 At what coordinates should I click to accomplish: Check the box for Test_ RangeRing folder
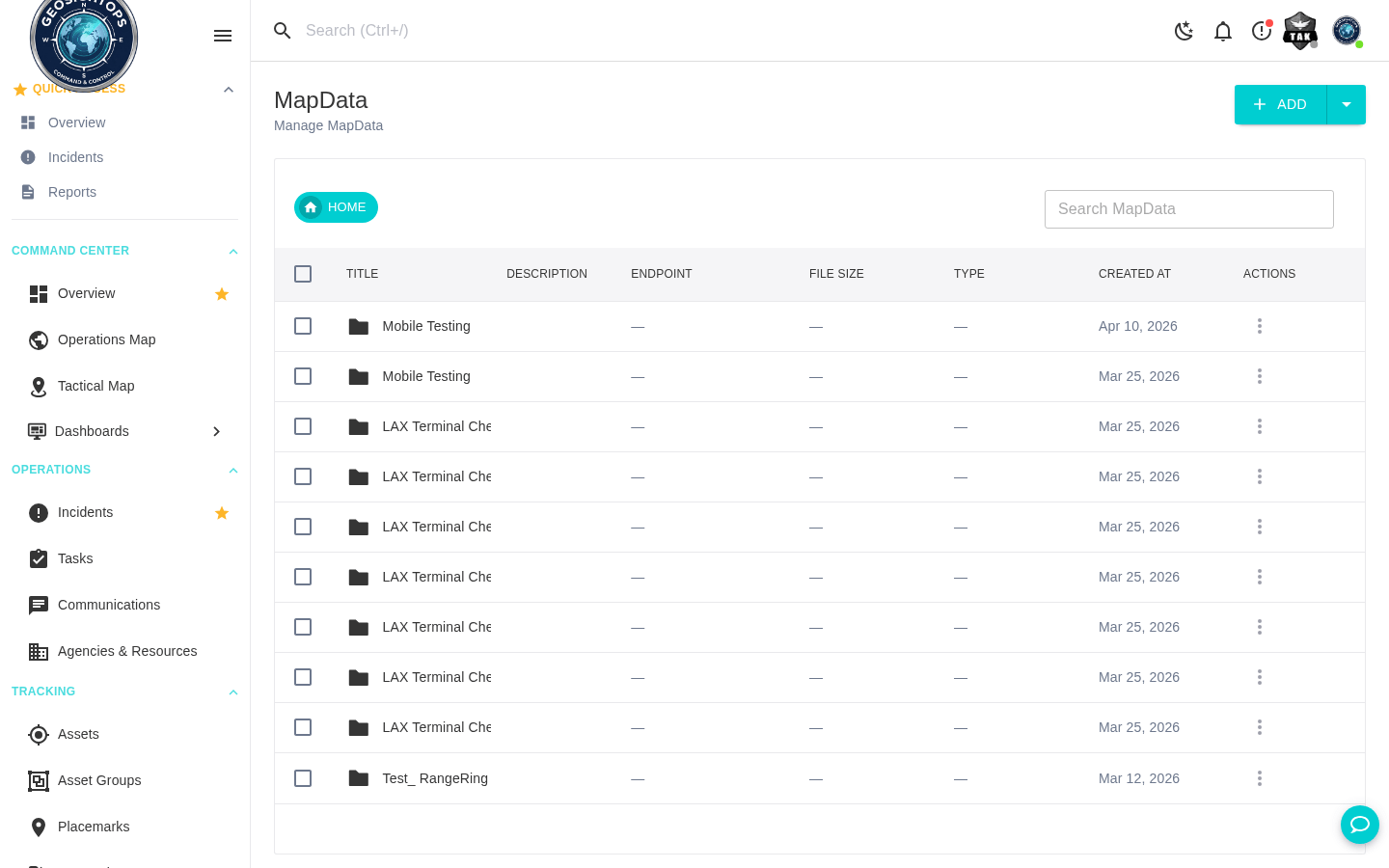303,778
